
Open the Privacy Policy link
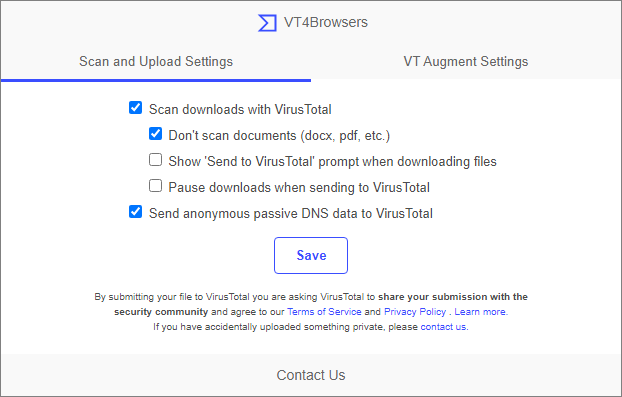tap(415, 312)
